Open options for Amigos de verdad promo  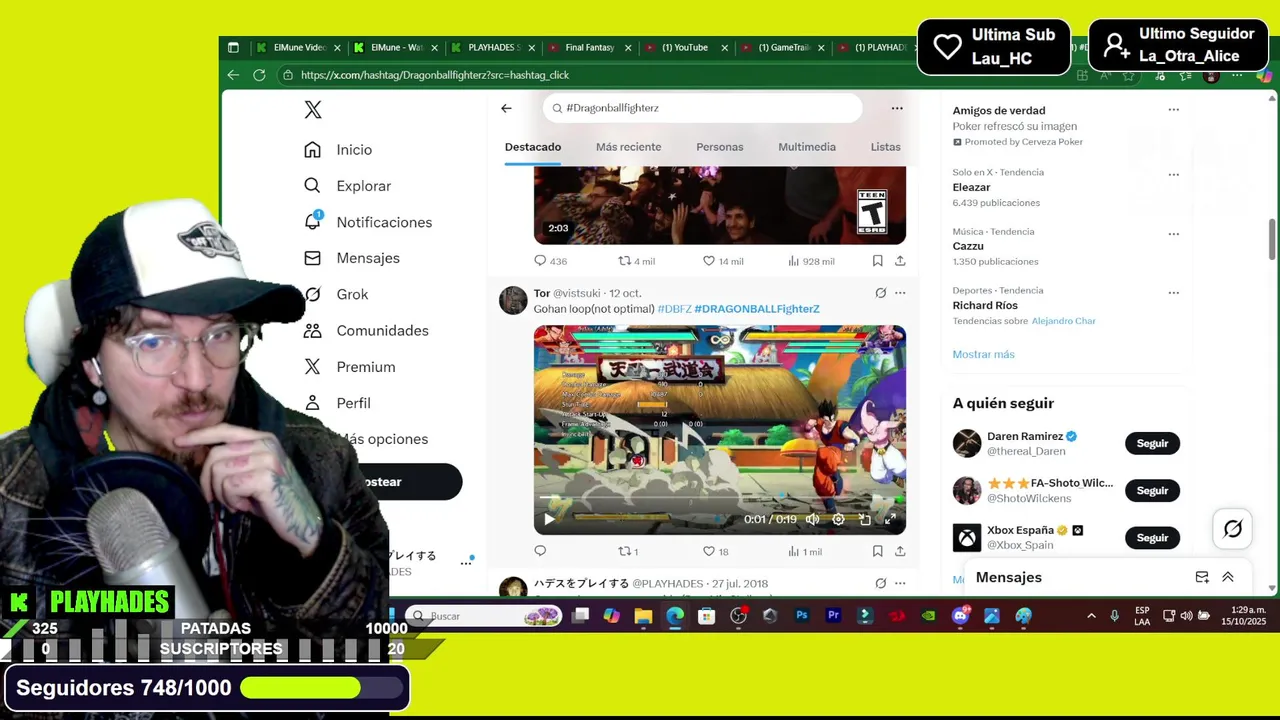tap(1174, 110)
